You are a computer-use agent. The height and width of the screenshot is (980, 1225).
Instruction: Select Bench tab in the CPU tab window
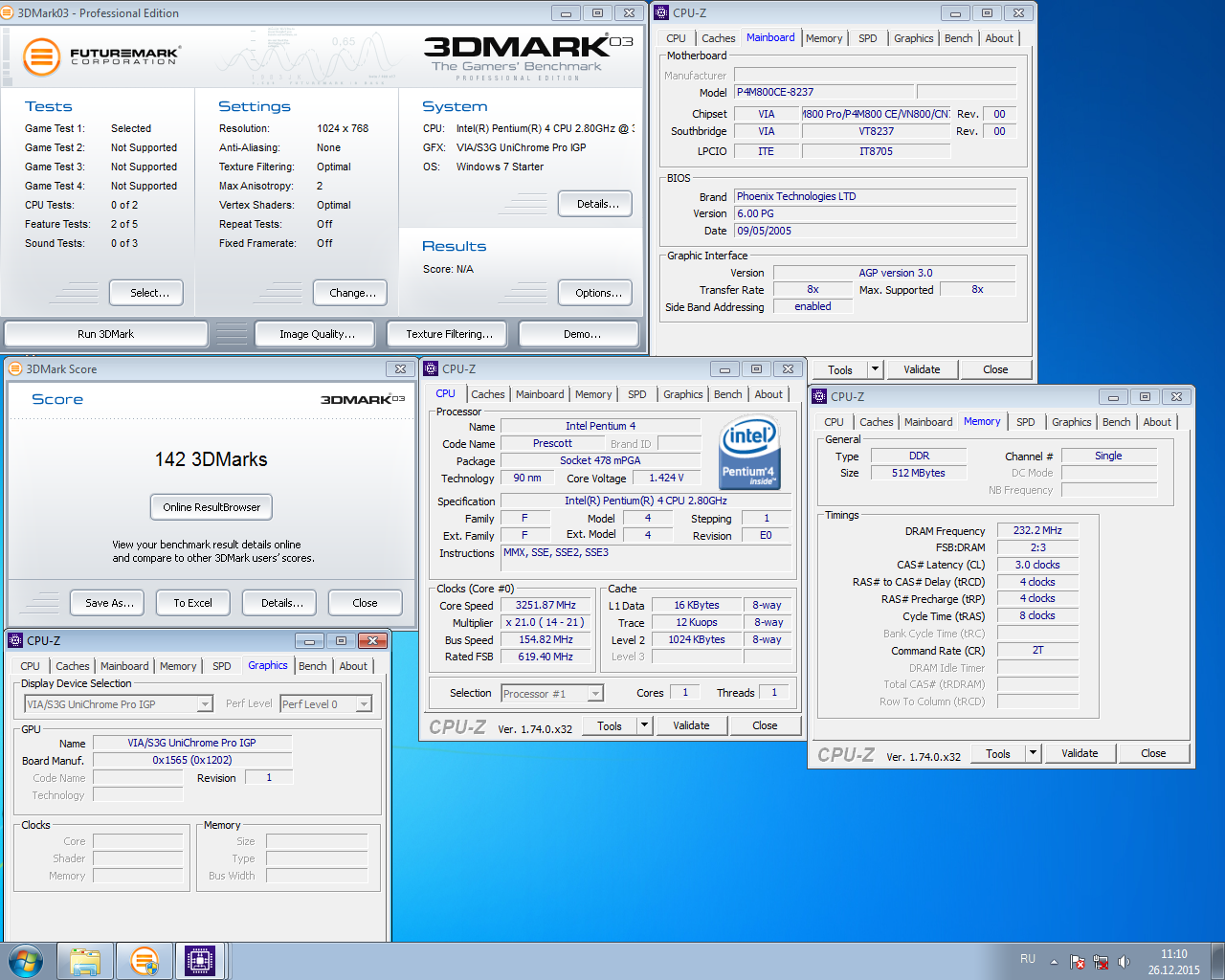(727, 394)
